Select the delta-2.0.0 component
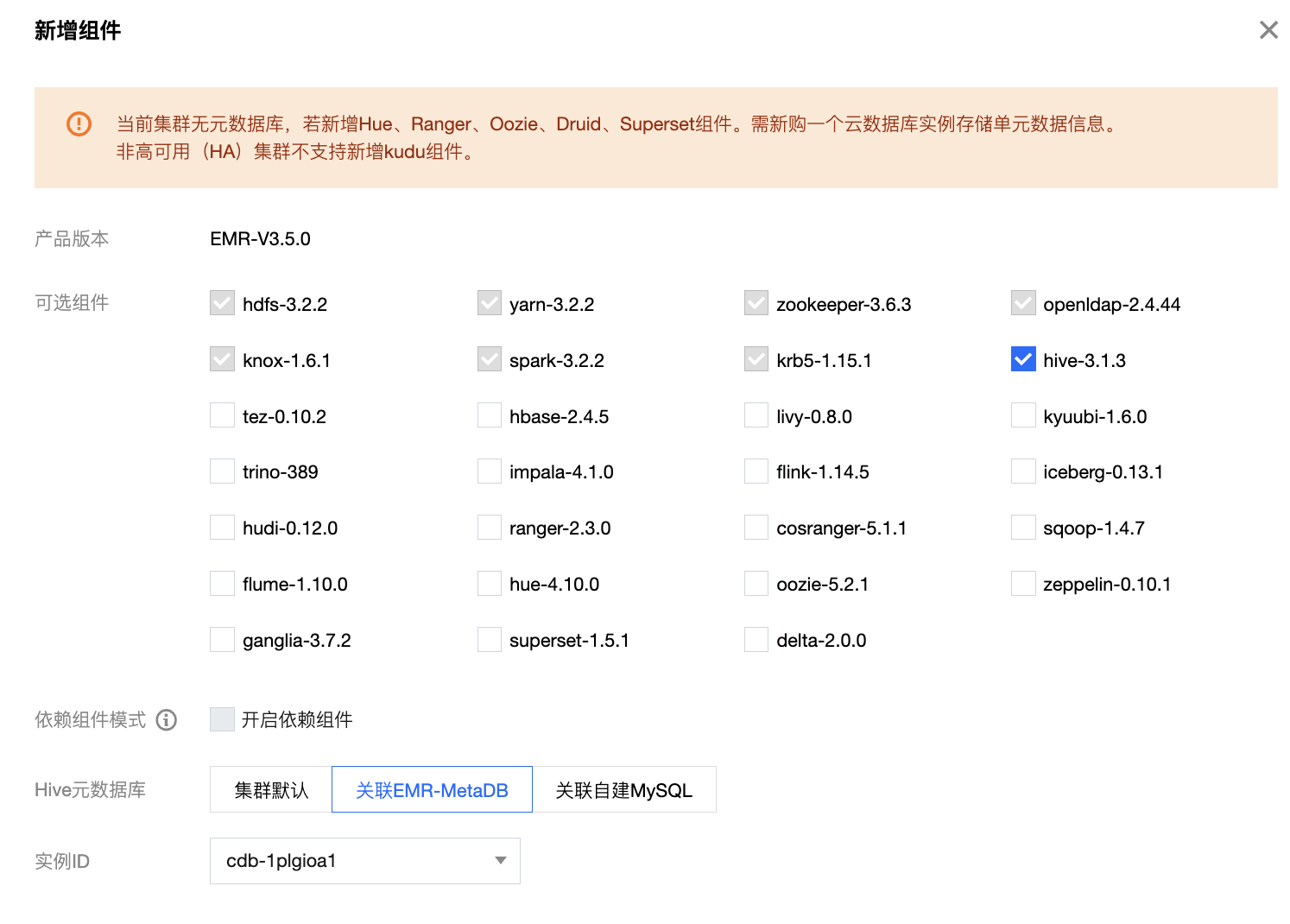This screenshot has height=924, width=1290. click(x=756, y=640)
